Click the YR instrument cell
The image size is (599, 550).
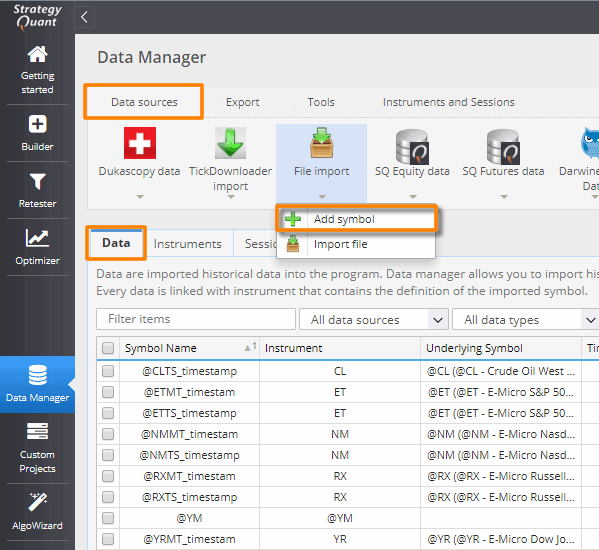click(340, 539)
